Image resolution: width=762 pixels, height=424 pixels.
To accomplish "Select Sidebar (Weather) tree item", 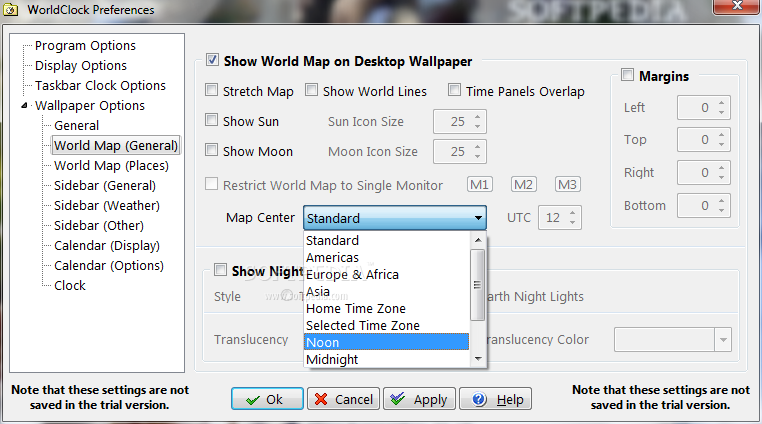I will [x=107, y=205].
